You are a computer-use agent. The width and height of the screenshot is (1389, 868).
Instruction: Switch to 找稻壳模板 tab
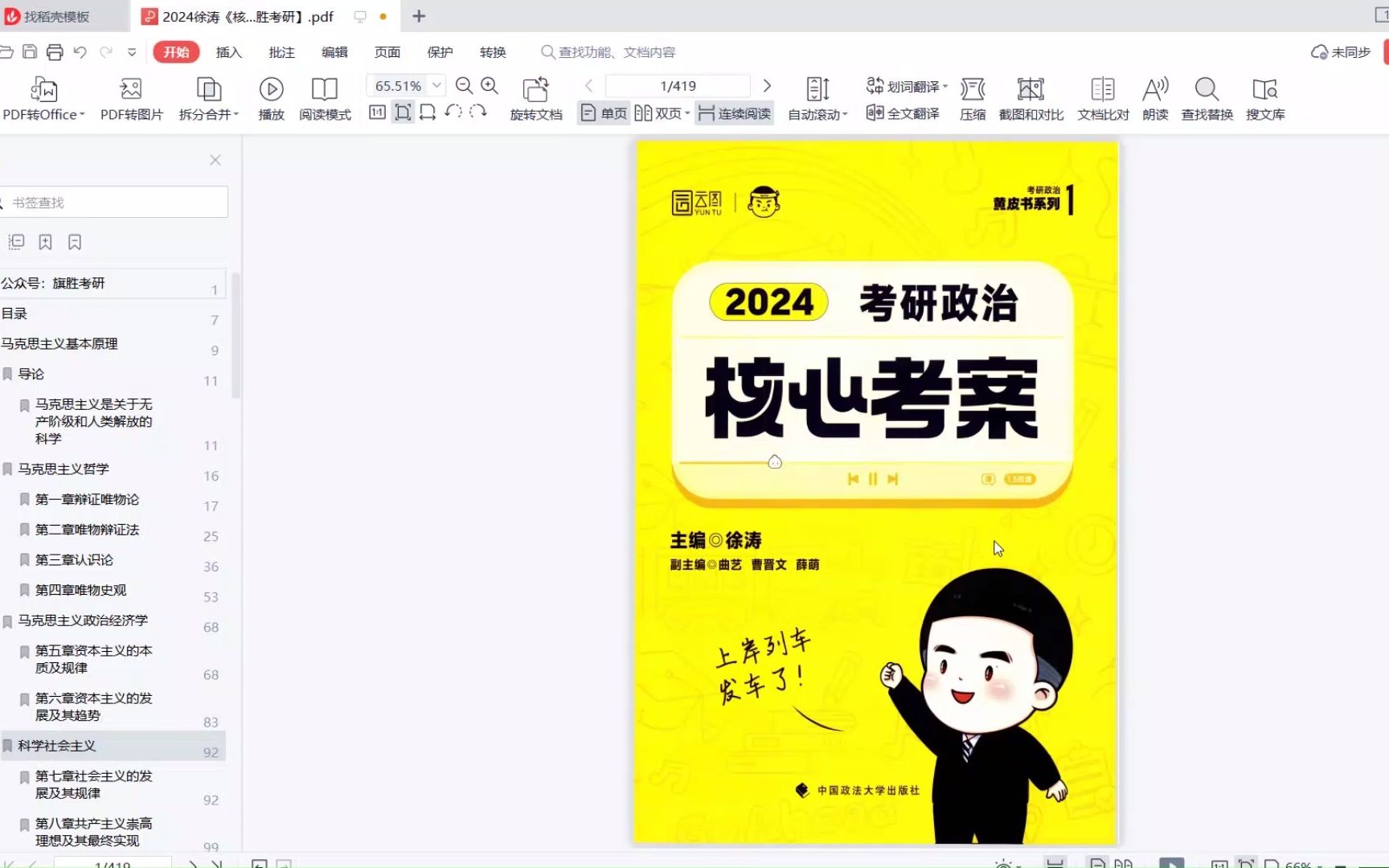(64, 16)
